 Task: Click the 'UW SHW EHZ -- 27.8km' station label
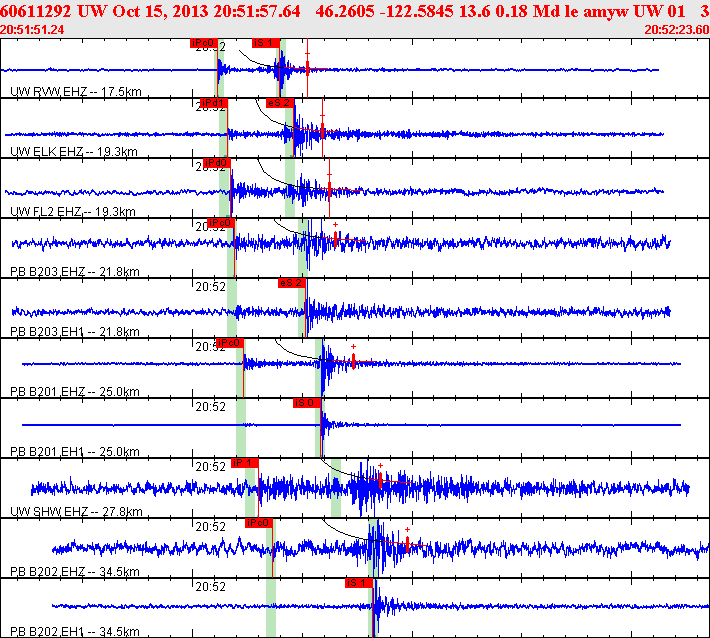pos(76,512)
